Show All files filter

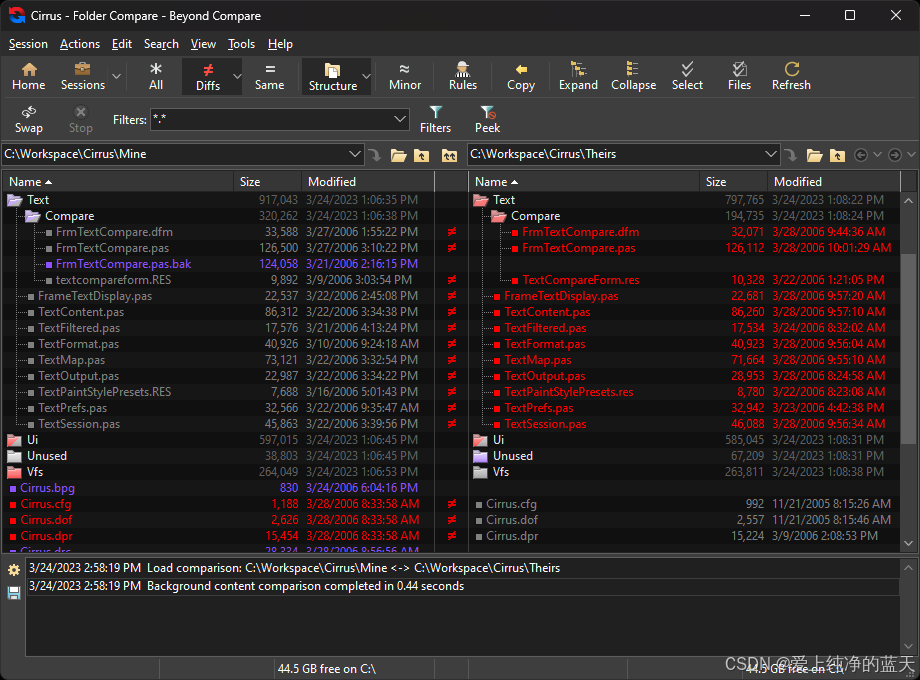(155, 77)
